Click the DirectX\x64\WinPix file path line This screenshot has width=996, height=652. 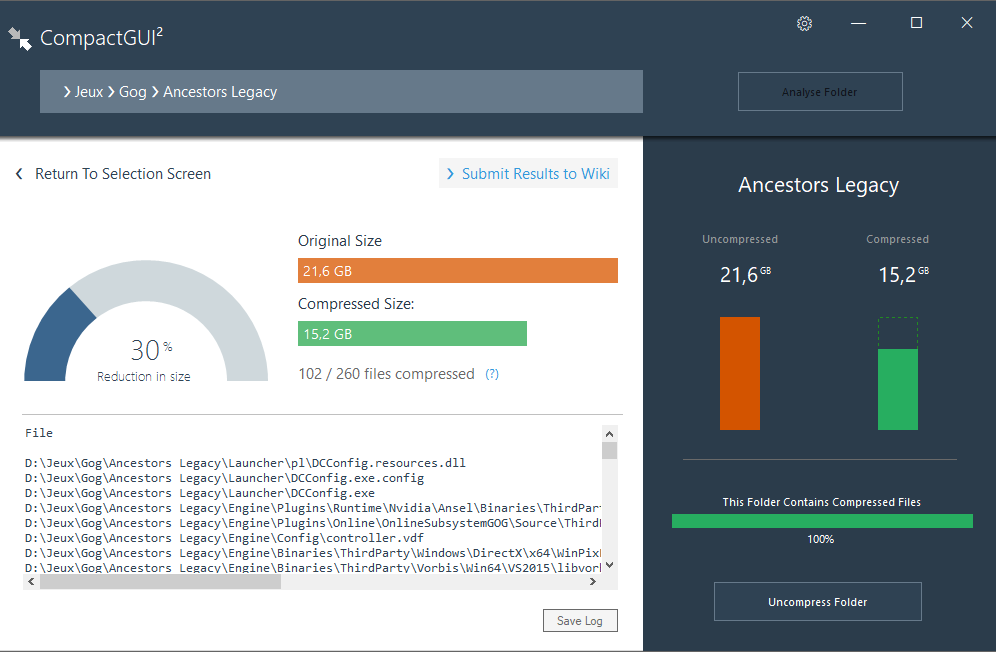[x=313, y=553]
